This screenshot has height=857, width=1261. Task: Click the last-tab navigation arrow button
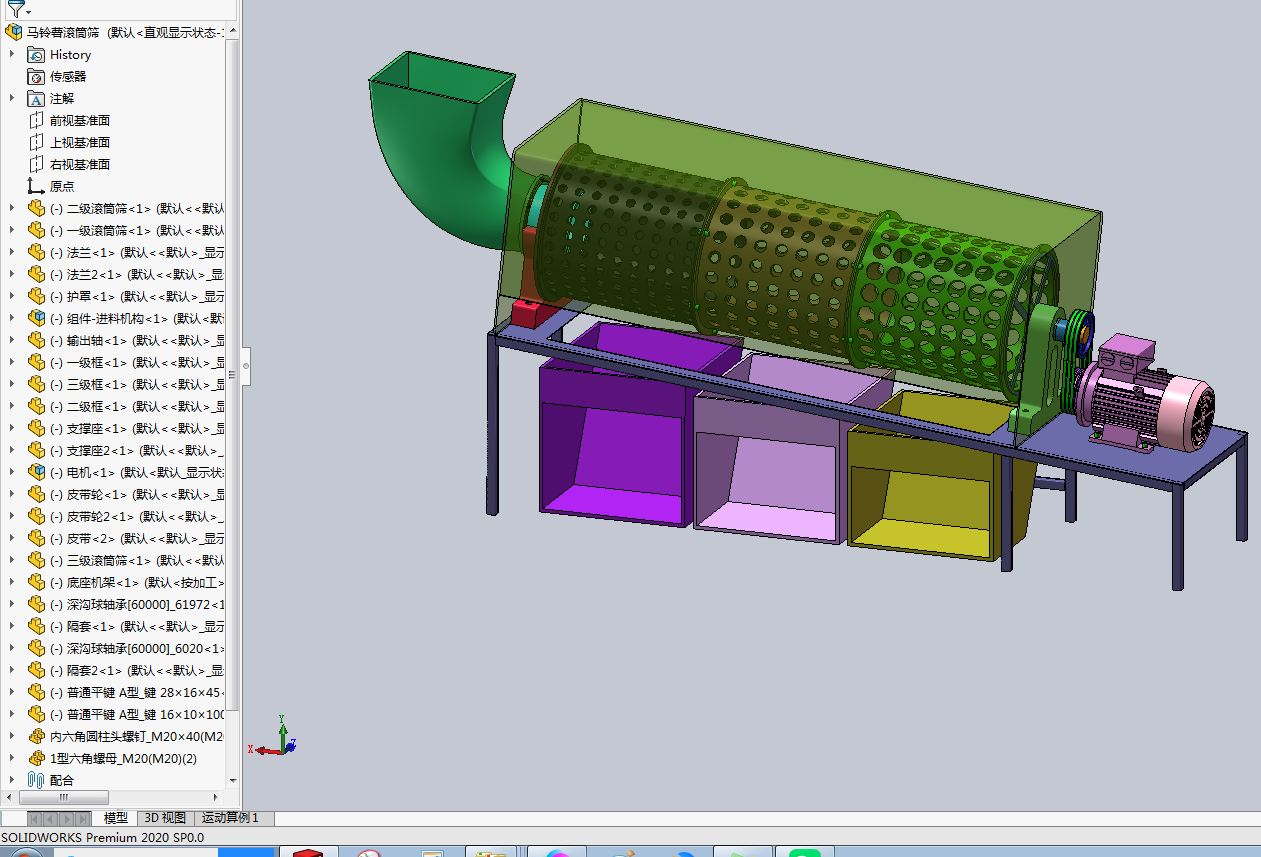coord(82,819)
